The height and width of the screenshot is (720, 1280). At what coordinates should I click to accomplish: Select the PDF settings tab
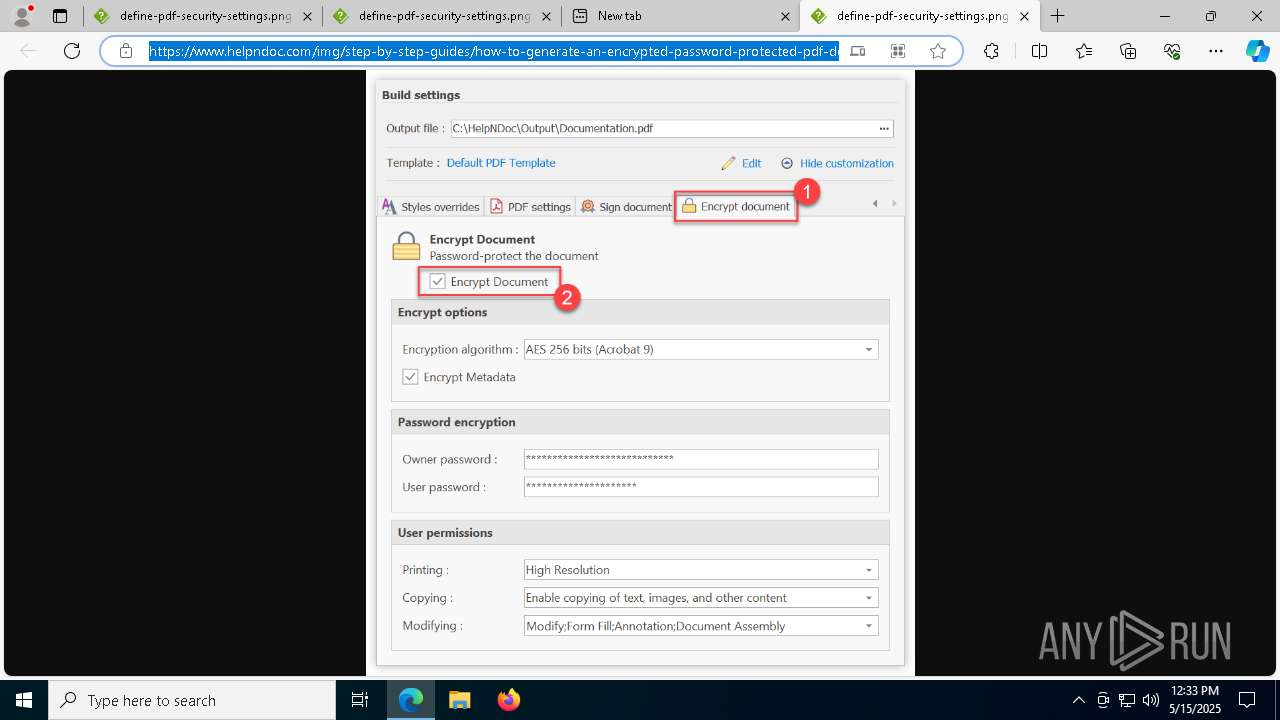[x=530, y=207]
